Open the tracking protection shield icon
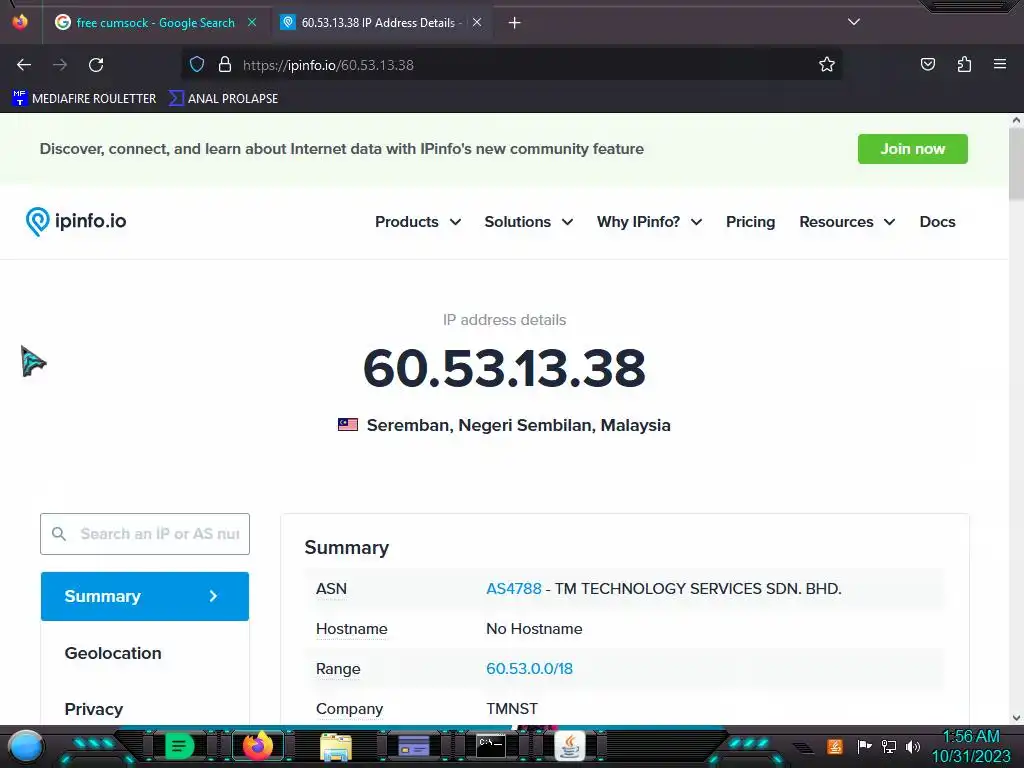 pos(197,65)
